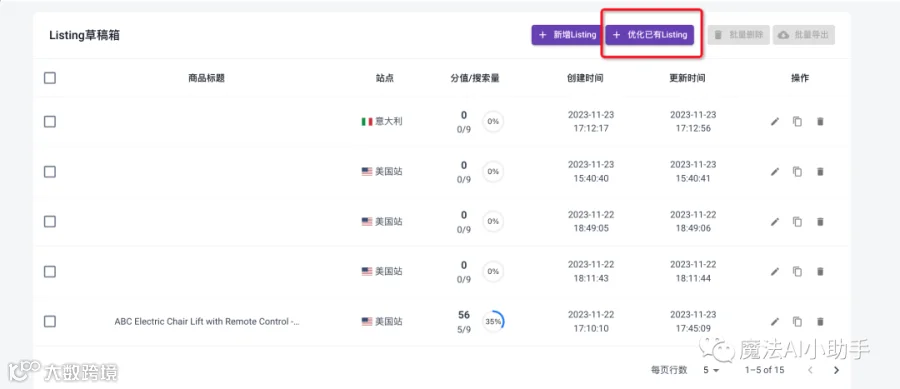Click the Listing草稿箱 heading
The image size is (900, 389).
(84, 35)
